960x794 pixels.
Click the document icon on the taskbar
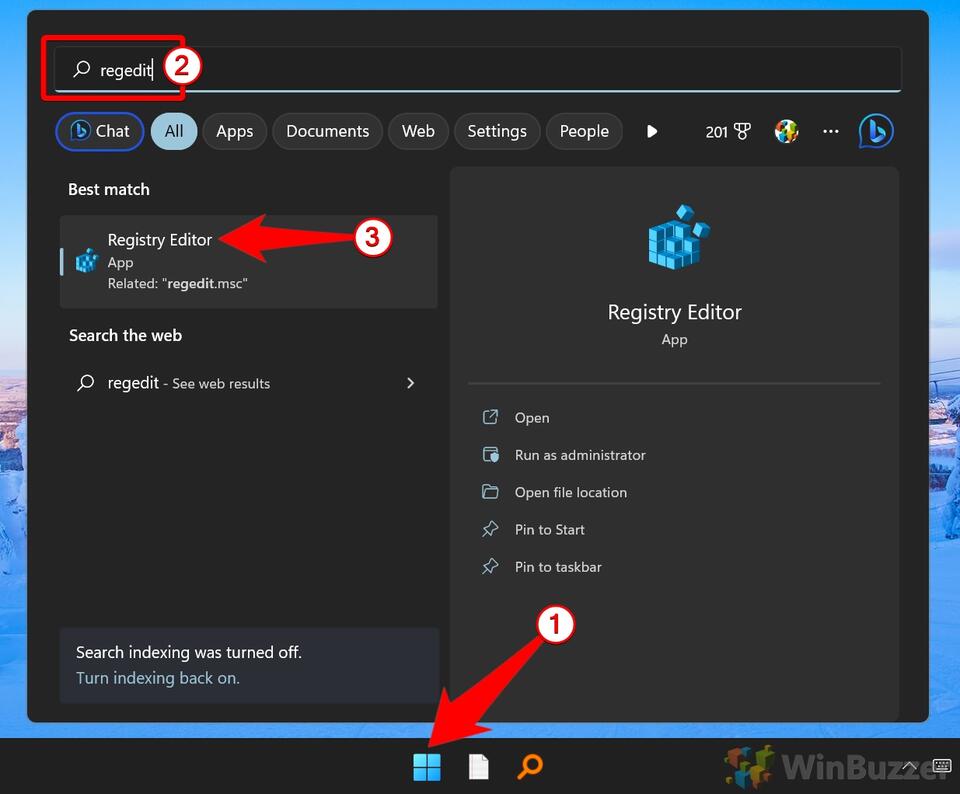click(x=478, y=766)
